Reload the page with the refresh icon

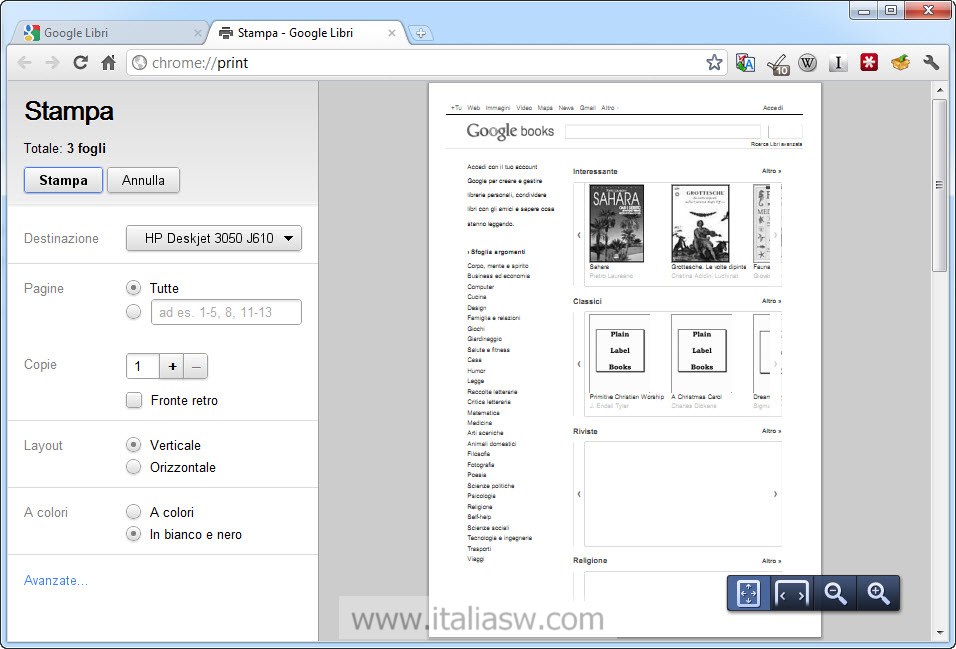click(81, 63)
